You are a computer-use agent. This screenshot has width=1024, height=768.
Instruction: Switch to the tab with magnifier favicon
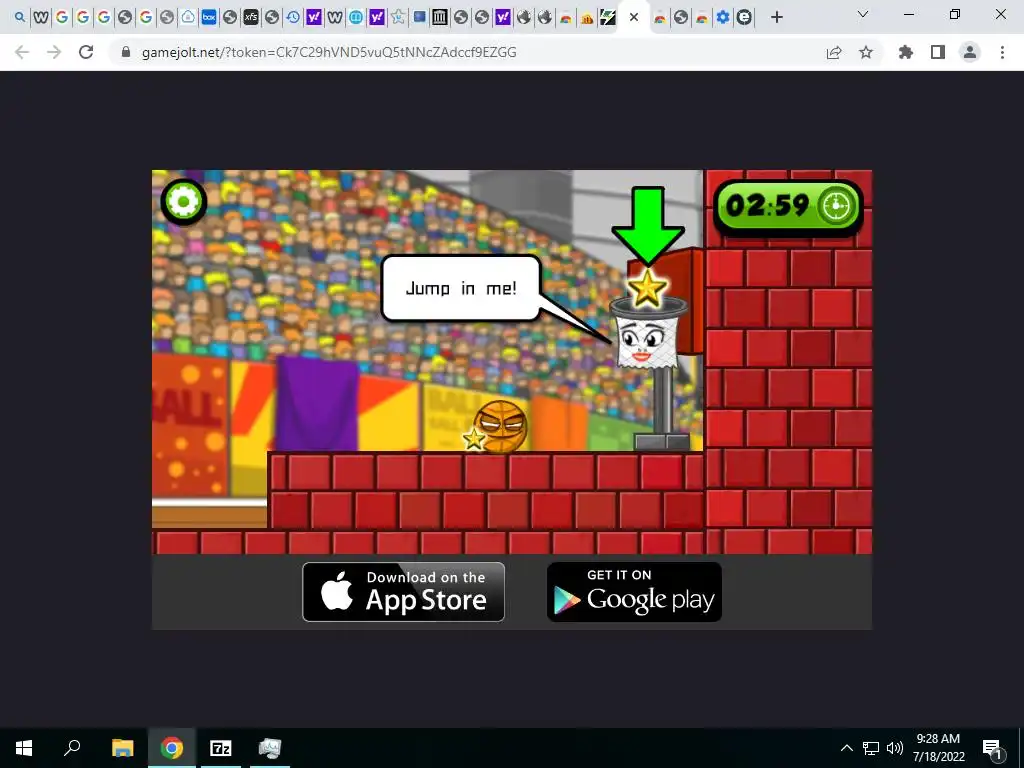coord(20,18)
